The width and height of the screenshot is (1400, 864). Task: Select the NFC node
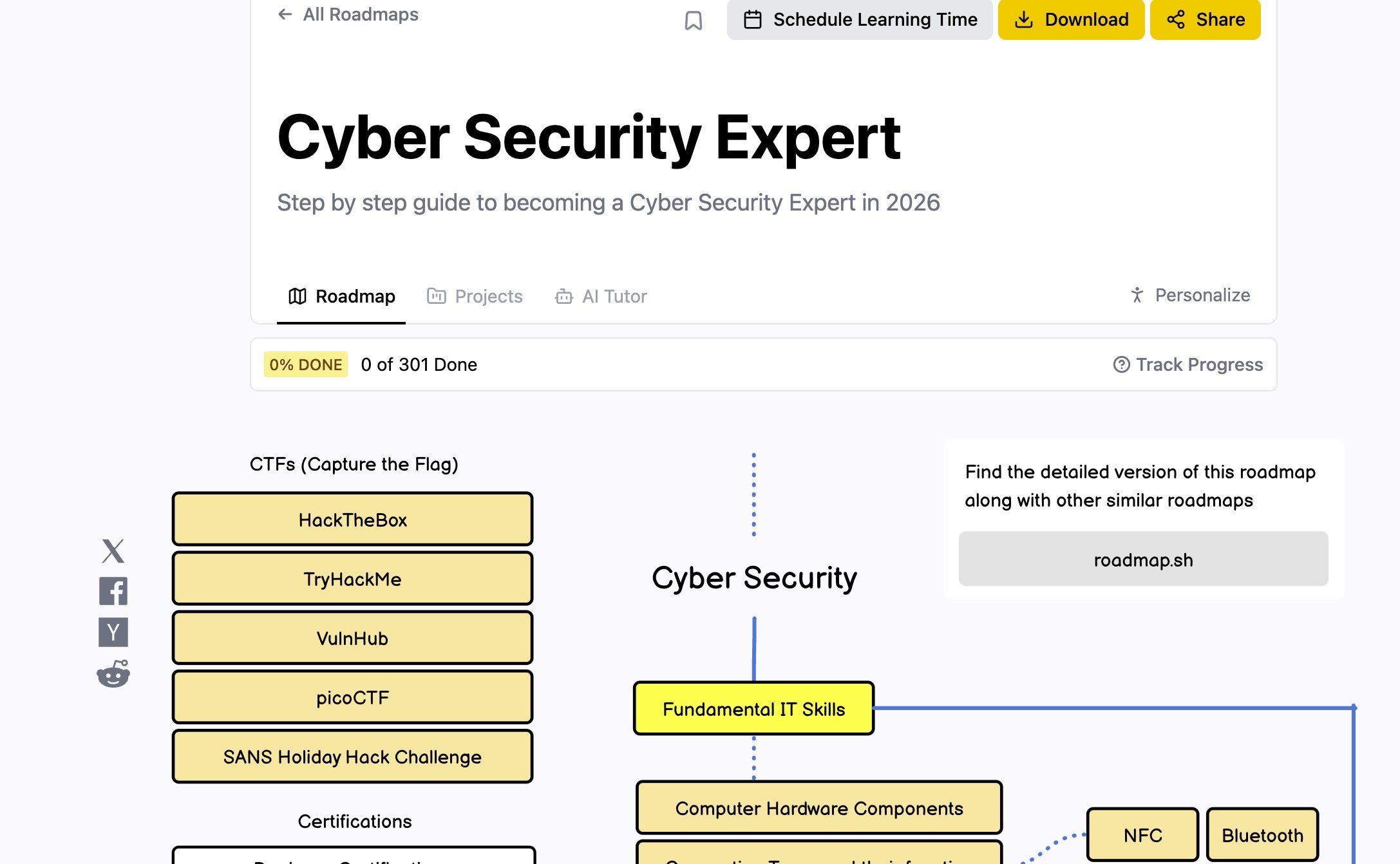click(1142, 835)
